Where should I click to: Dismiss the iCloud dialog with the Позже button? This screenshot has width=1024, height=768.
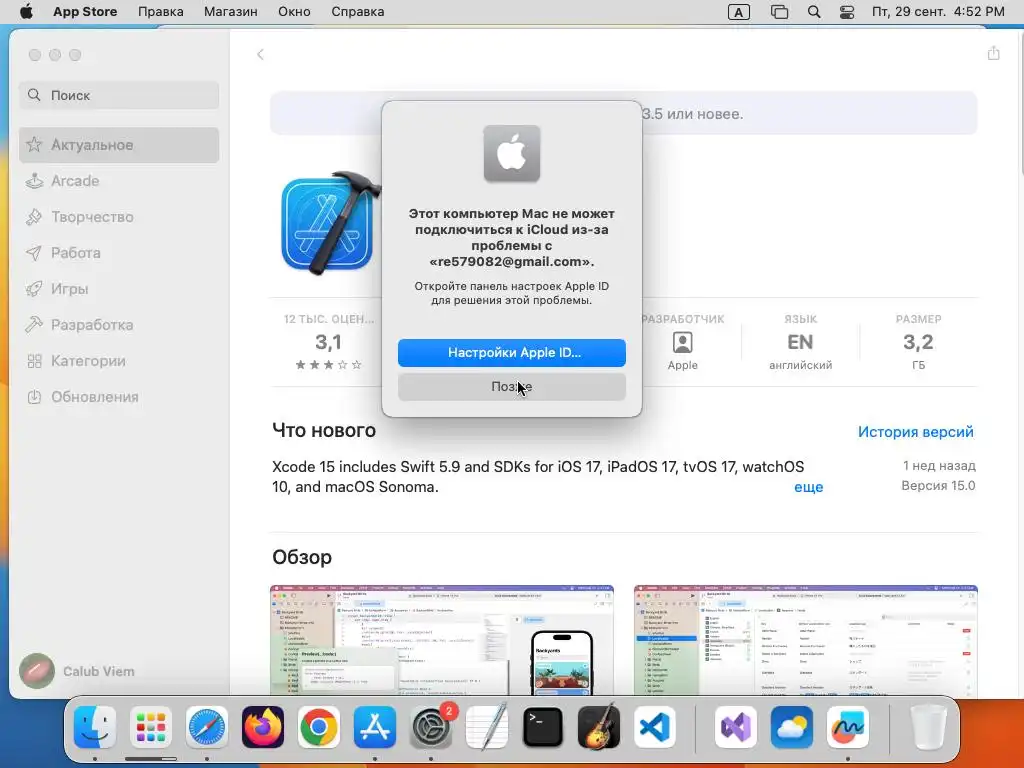[x=511, y=387]
